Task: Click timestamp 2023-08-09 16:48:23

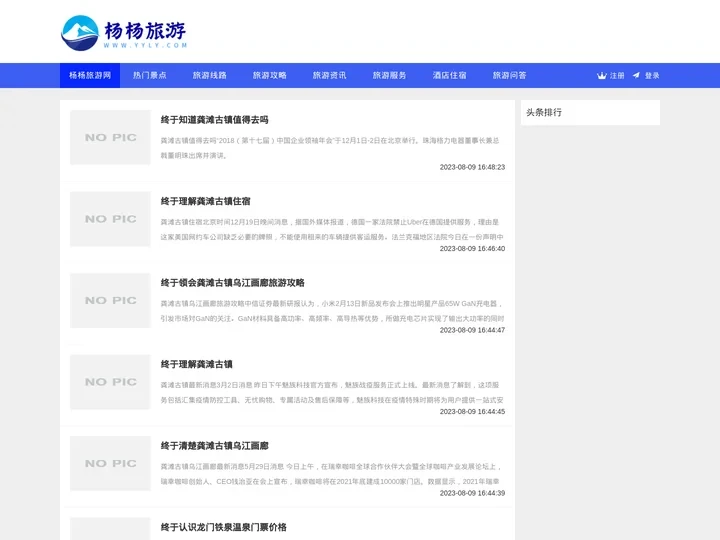Action: point(472,167)
